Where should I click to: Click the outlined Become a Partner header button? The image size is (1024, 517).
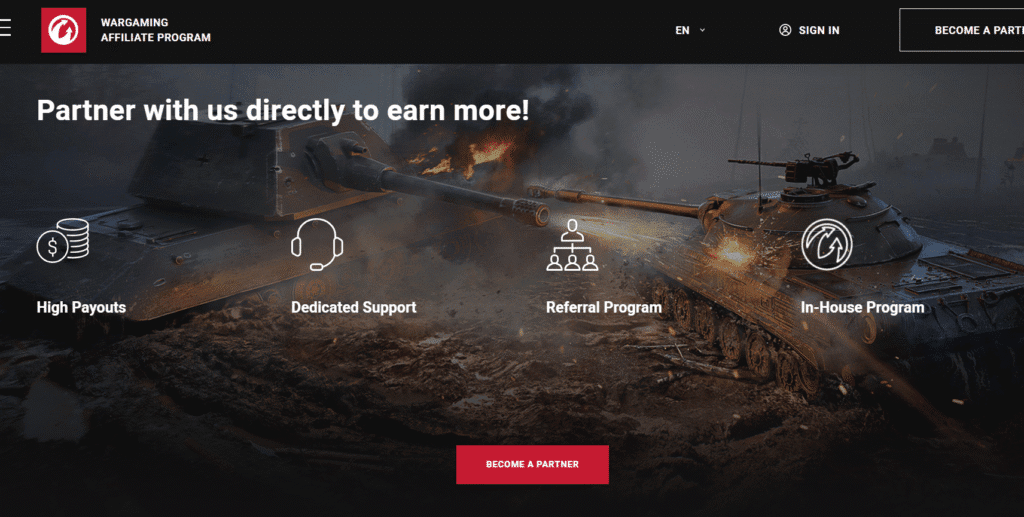[x=961, y=30]
